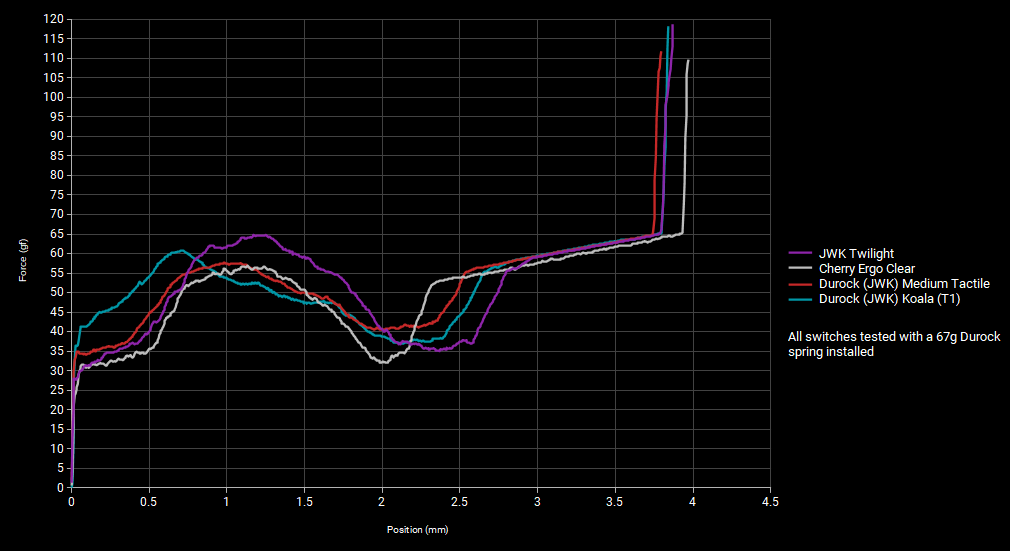Click the purple curve's tactile peak near 1.25 mm

[x=262, y=236]
